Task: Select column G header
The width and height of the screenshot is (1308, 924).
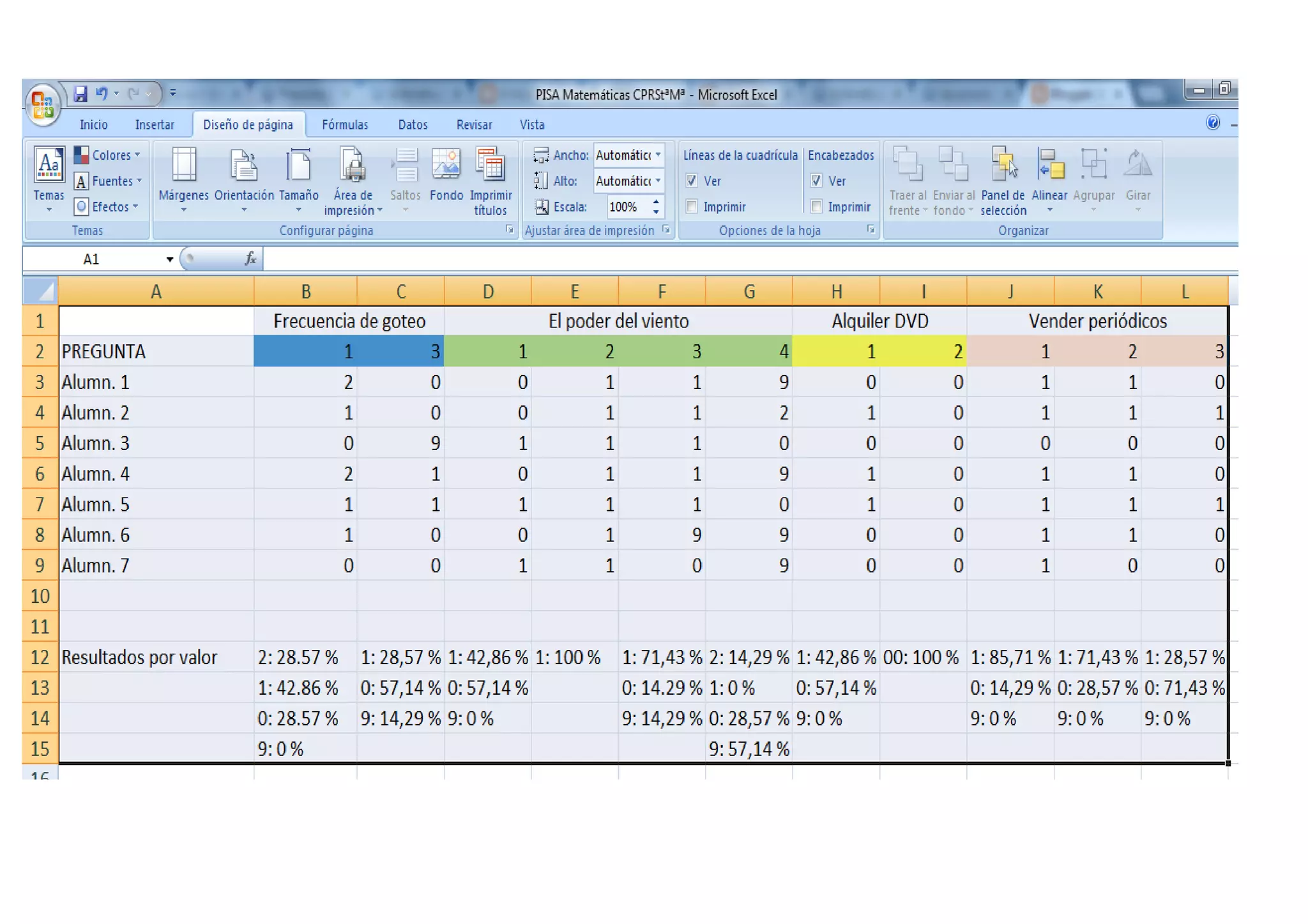Action: click(749, 292)
